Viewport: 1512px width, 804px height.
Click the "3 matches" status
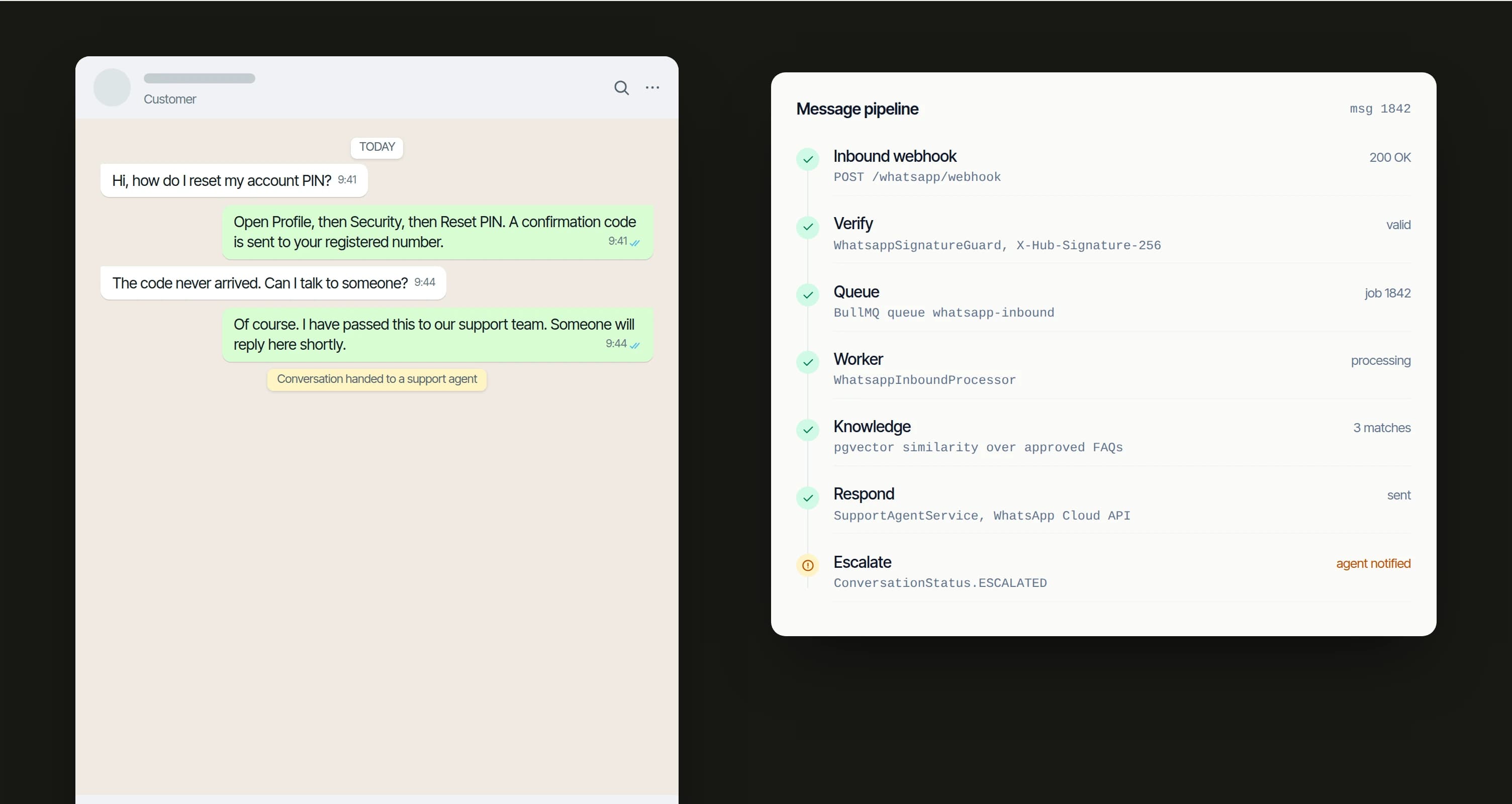pos(1382,428)
